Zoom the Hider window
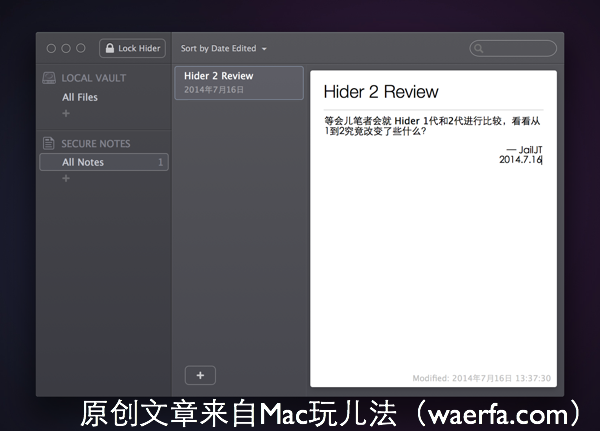This screenshot has height=431, width=600. (x=81, y=48)
